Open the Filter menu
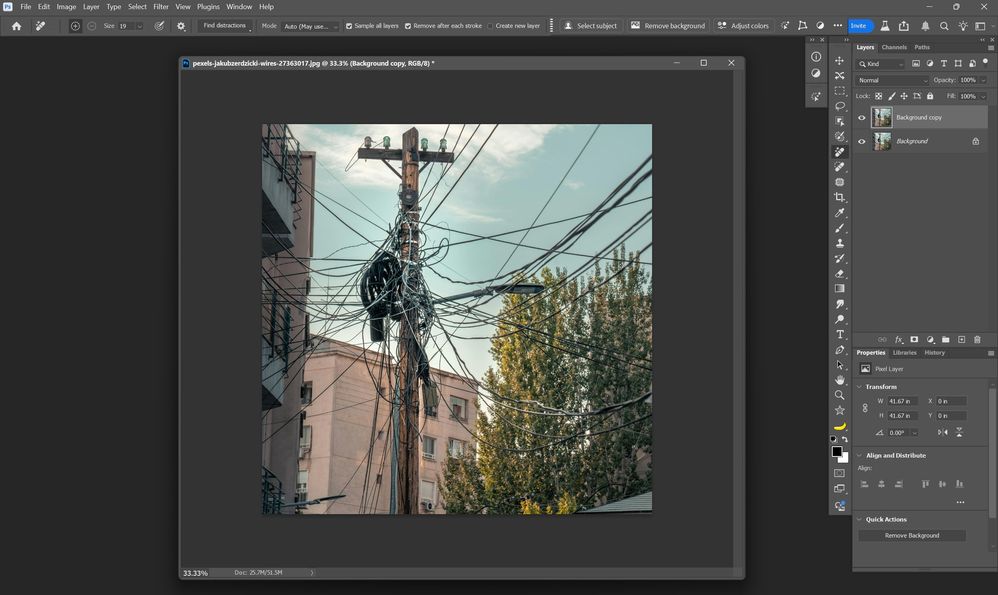Viewport: 998px width, 595px height. (161, 7)
